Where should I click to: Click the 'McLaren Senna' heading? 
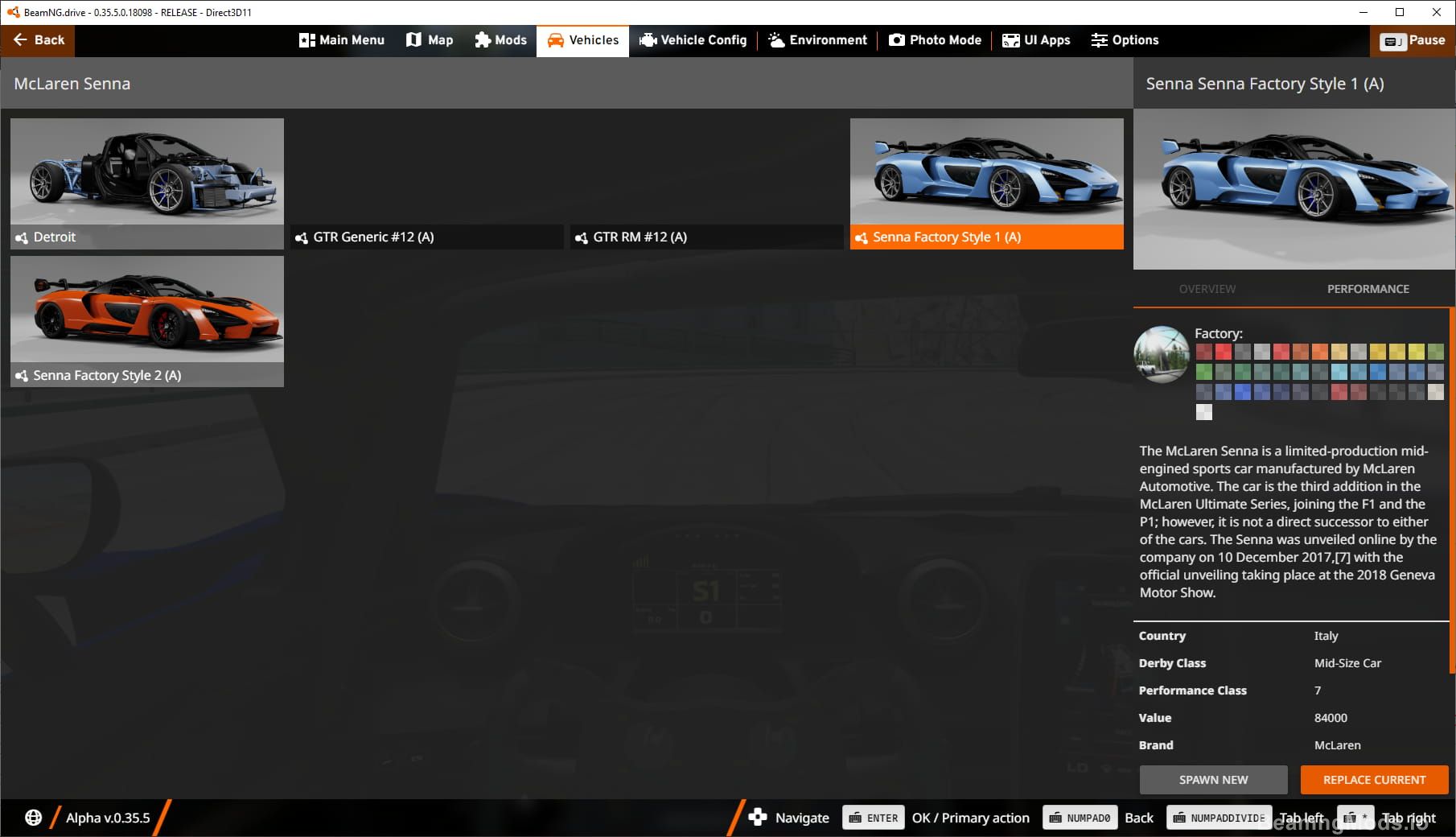72,84
